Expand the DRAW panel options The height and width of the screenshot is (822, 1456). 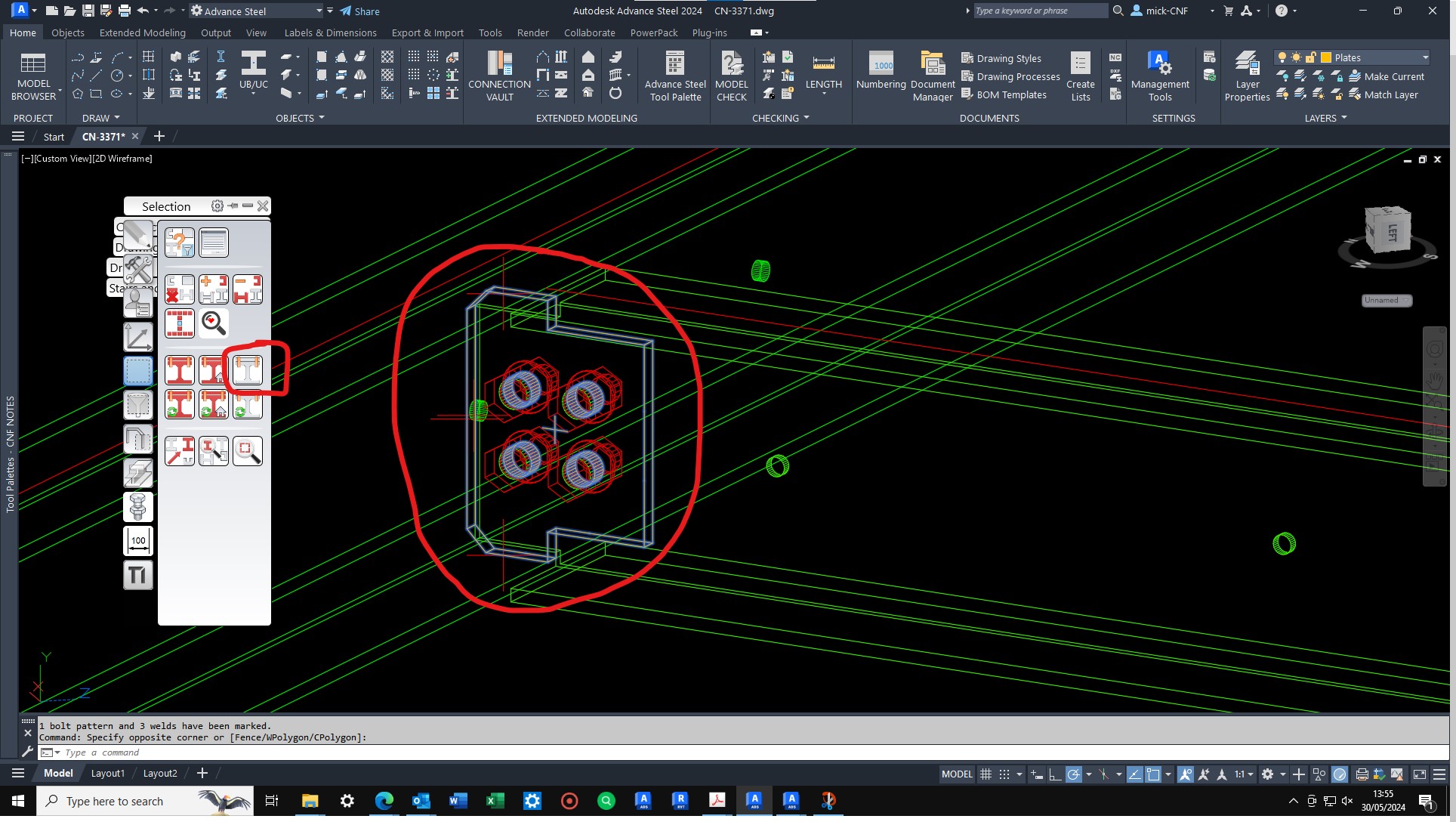point(118,117)
